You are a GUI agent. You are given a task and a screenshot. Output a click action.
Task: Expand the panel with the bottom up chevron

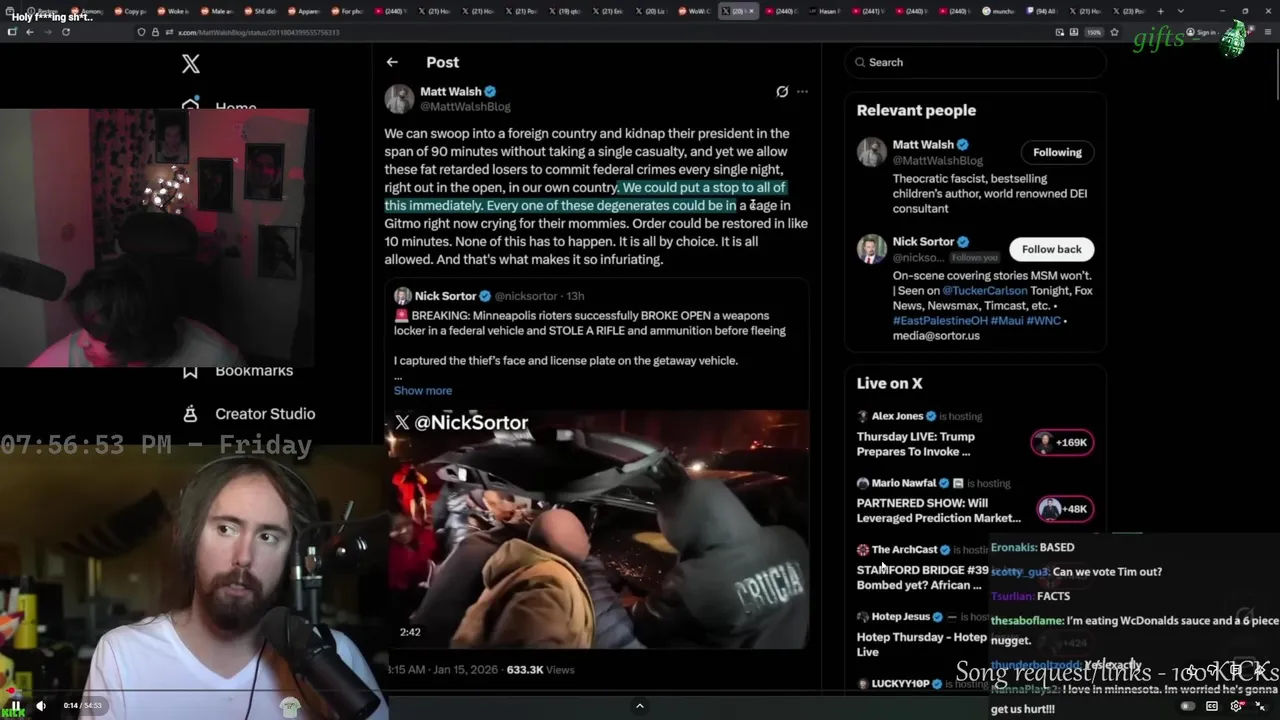click(640, 706)
